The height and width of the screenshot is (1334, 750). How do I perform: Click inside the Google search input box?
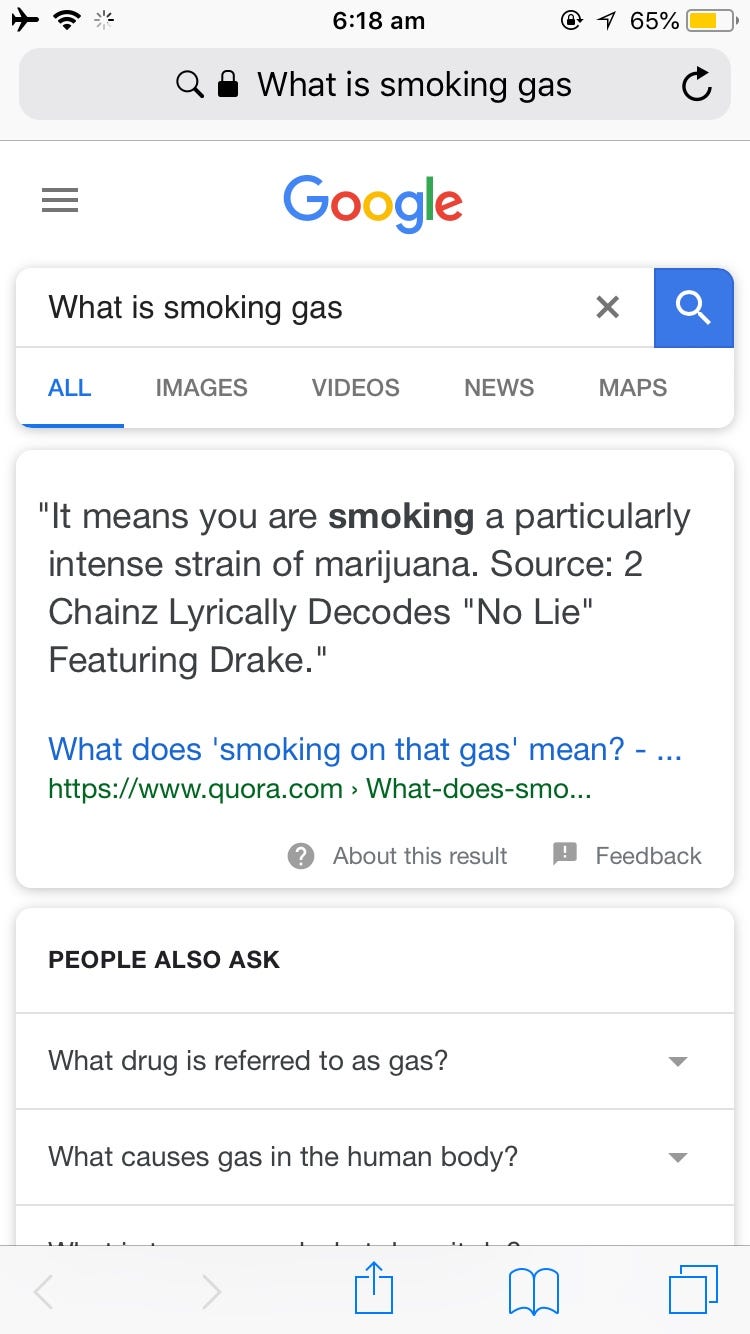tap(300, 307)
